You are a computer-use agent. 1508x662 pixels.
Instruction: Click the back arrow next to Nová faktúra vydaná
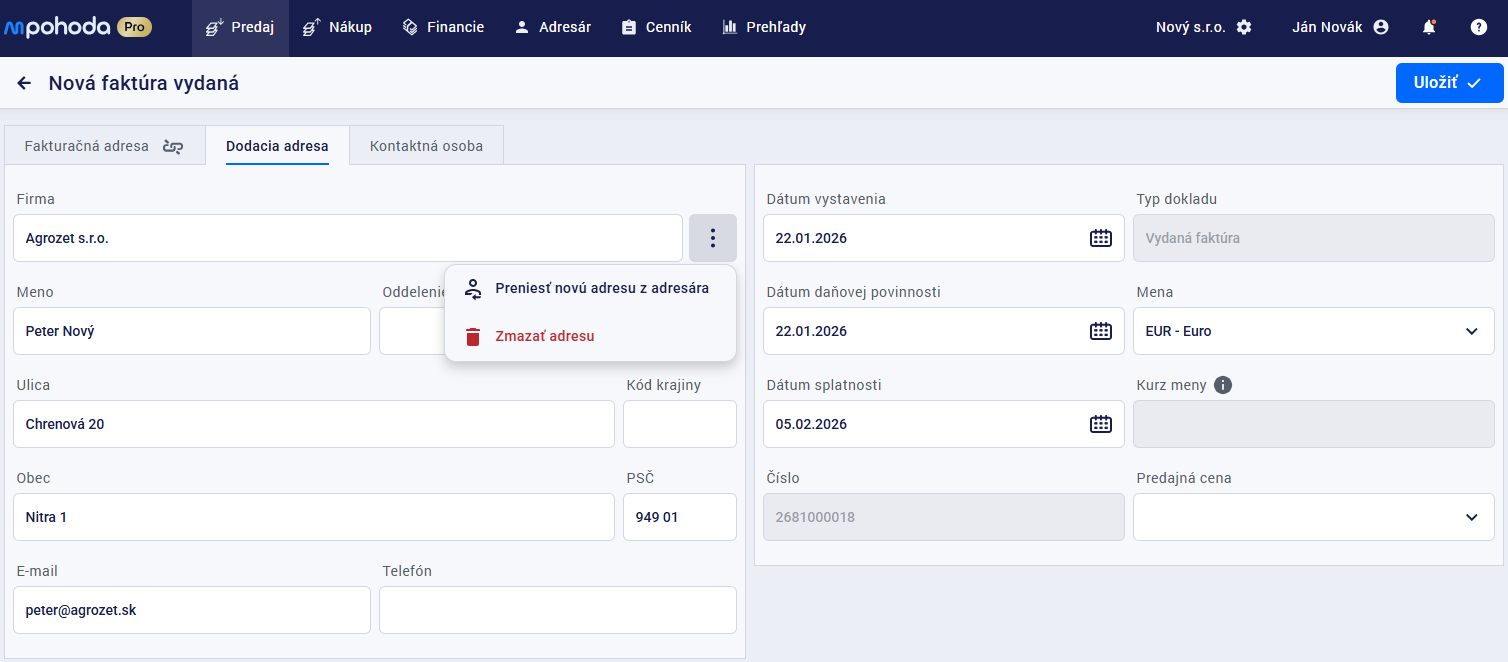(x=24, y=83)
